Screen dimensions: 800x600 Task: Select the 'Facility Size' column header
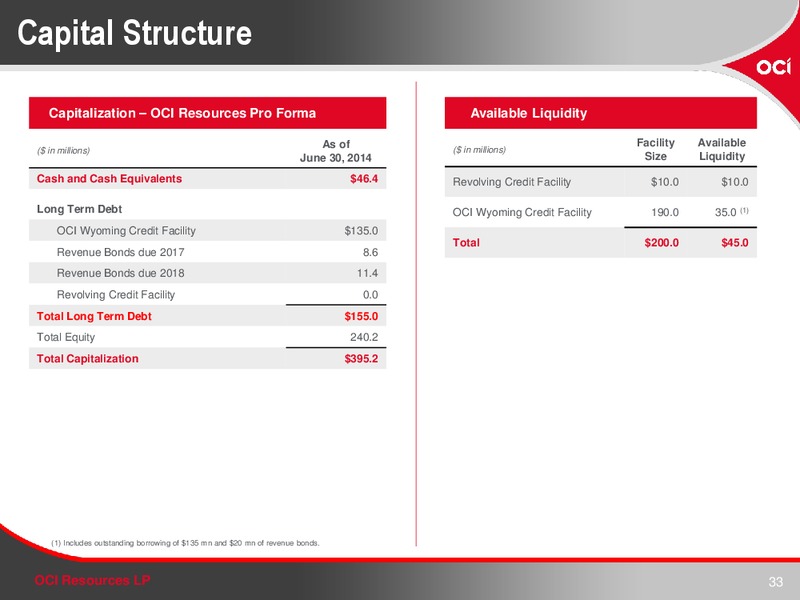[x=656, y=149]
